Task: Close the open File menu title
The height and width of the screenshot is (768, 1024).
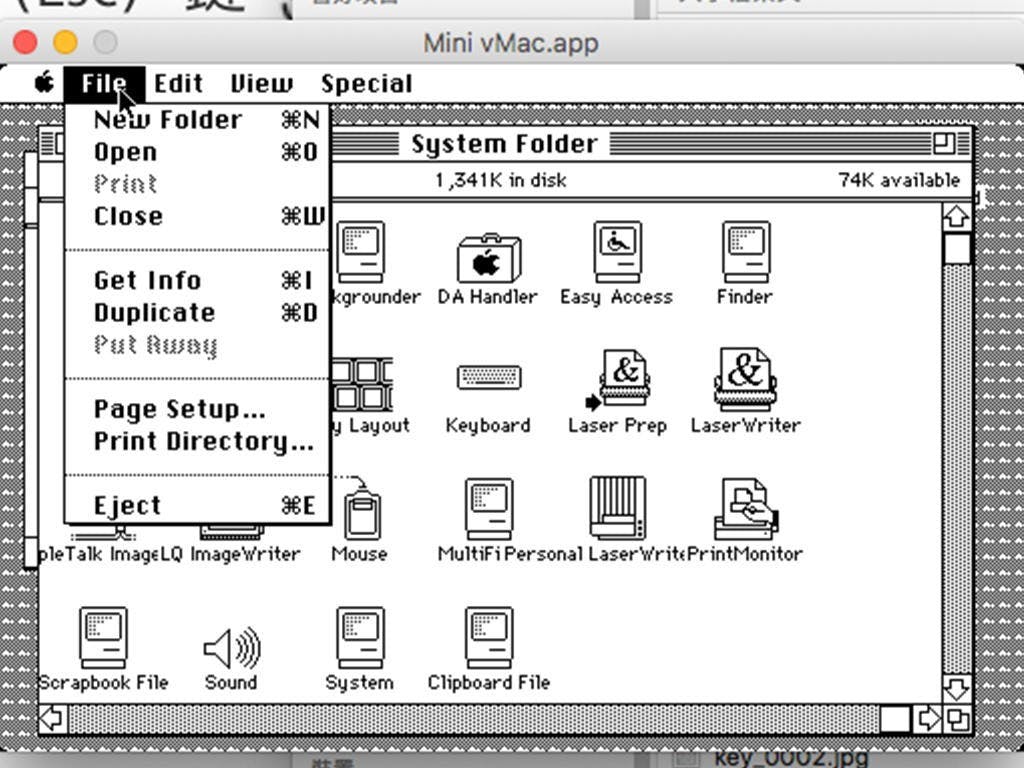Action: [104, 84]
